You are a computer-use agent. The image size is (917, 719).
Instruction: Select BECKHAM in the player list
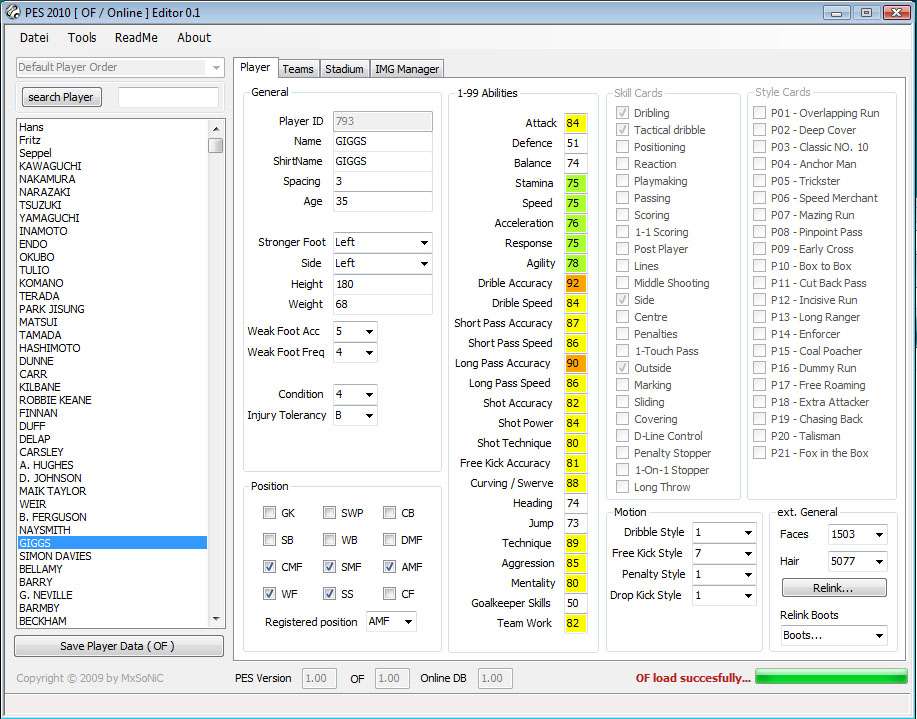coord(41,621)
